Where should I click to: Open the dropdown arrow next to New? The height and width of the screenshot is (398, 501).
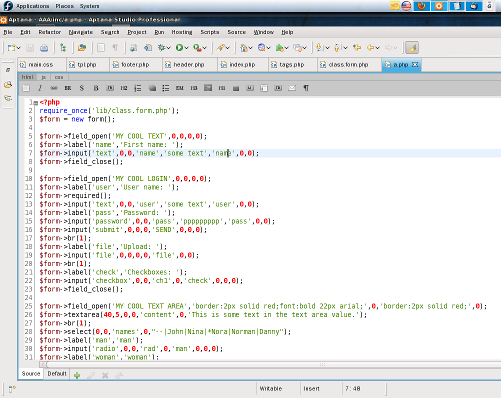coord(19,48)
